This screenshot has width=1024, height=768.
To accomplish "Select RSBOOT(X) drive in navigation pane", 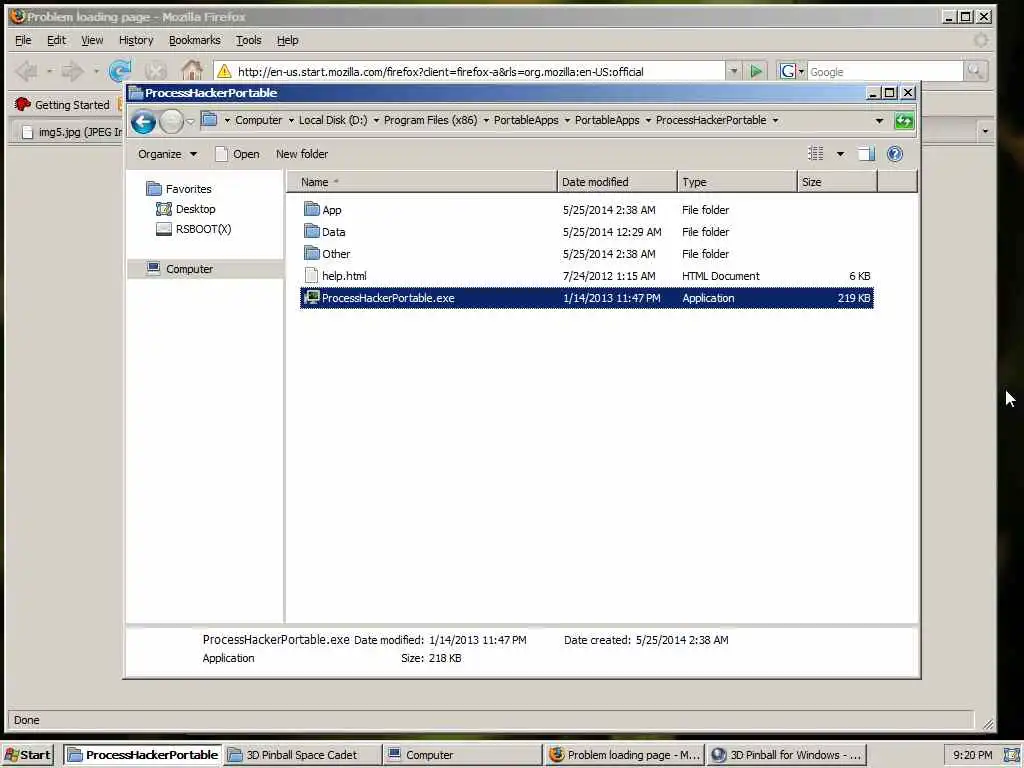I will pyautogui.click(x=194, y=229).
